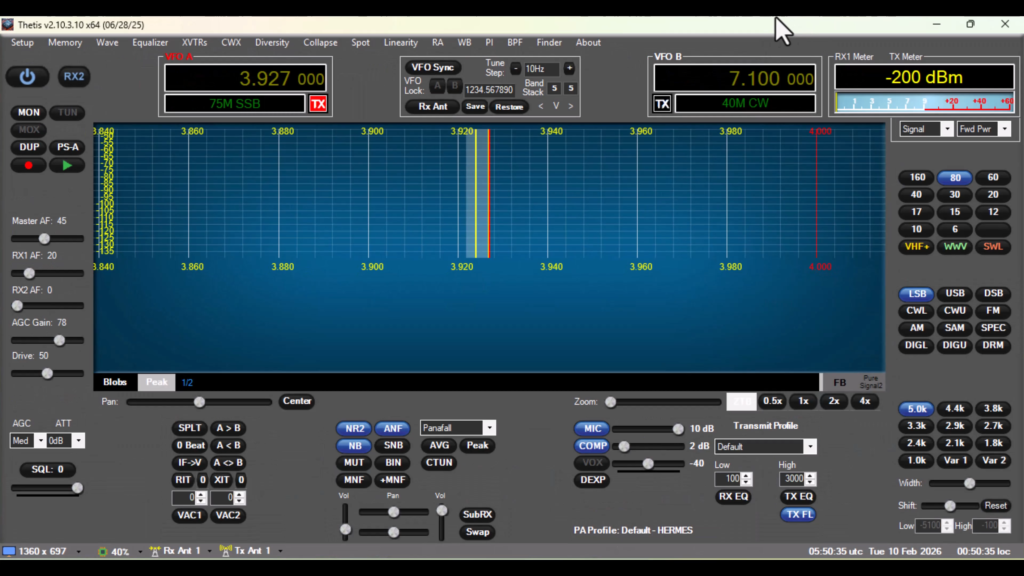Open the Transmit Profile Default dropdown

pyautogui.click(x=809, y=447)
